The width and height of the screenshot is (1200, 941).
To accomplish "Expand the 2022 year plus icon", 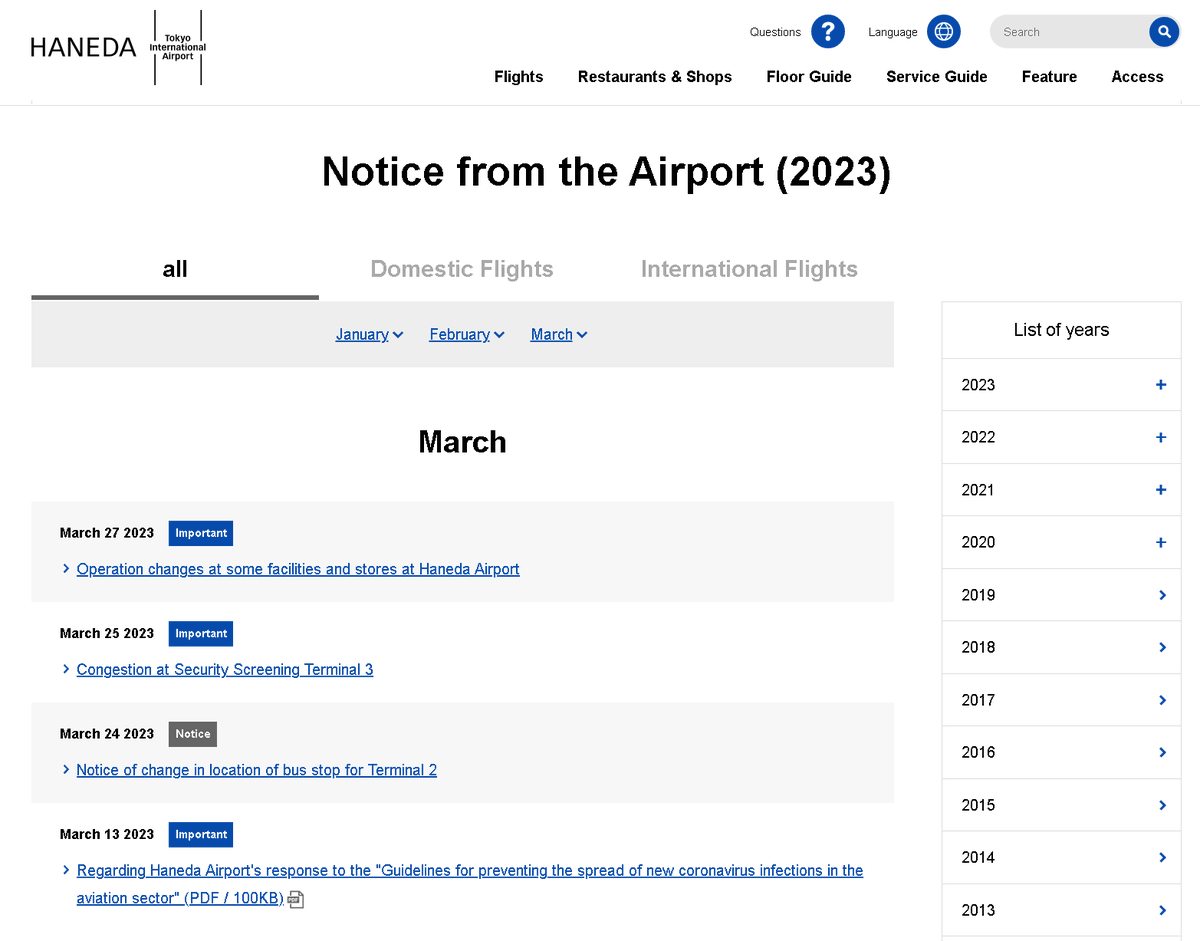I will (x=1161, y=437).
